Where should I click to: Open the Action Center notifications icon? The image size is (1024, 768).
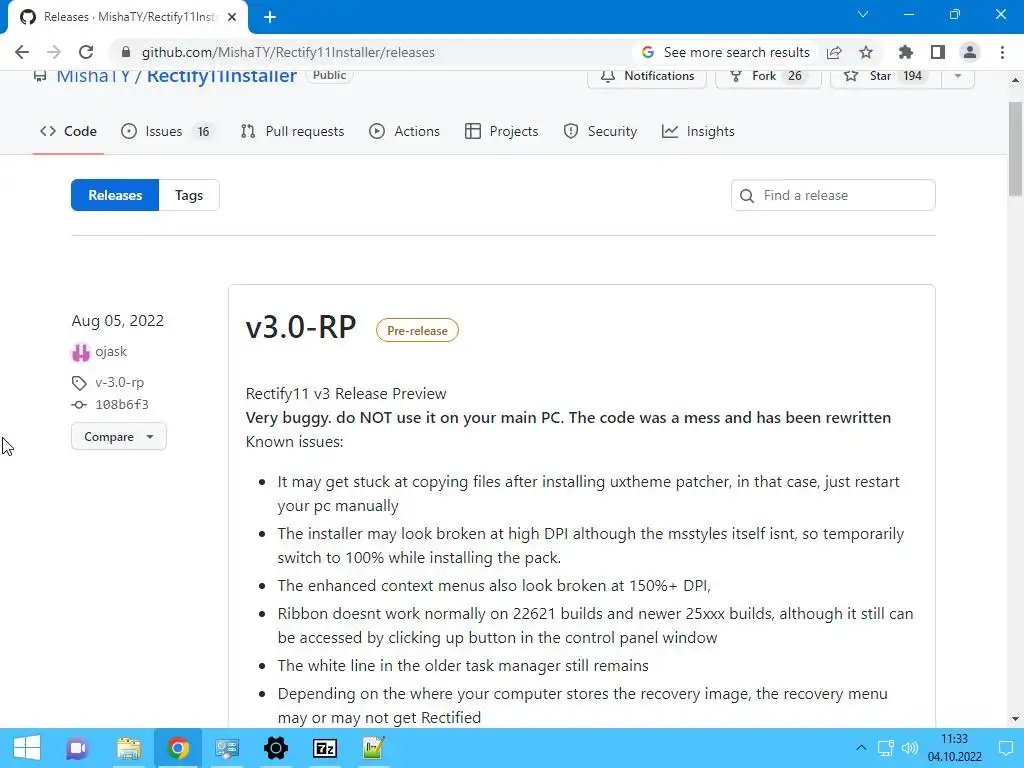click(x=1006, y=748)
